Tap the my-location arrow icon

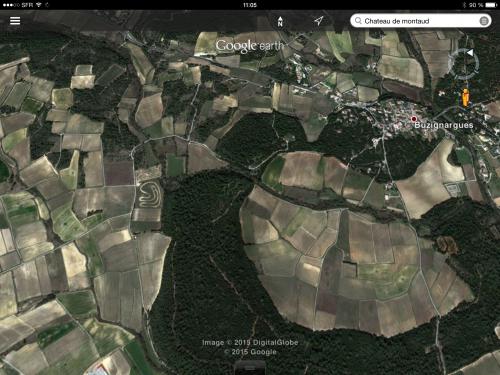click(319, 21)
